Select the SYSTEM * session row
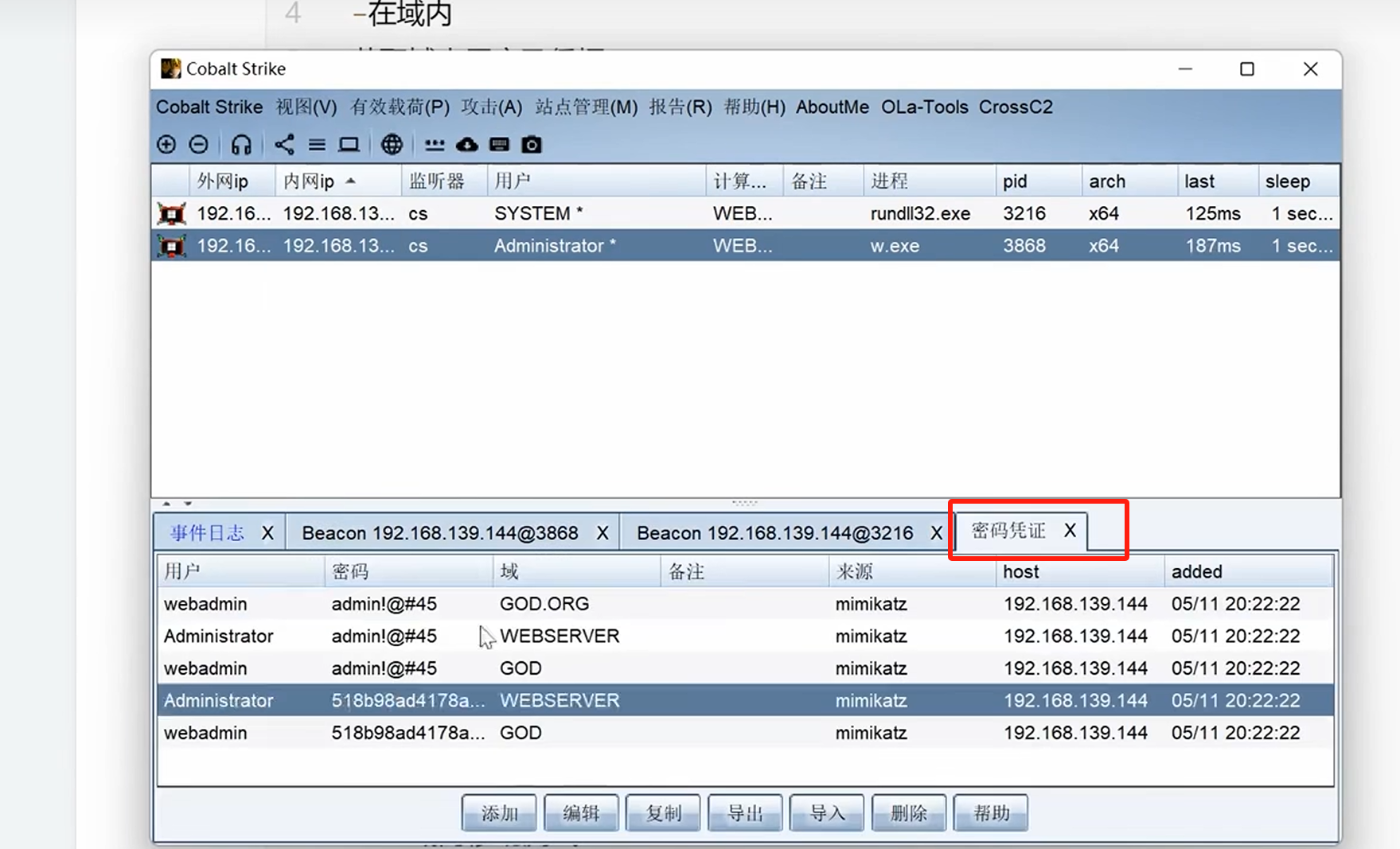 click(x=745, y=213)
